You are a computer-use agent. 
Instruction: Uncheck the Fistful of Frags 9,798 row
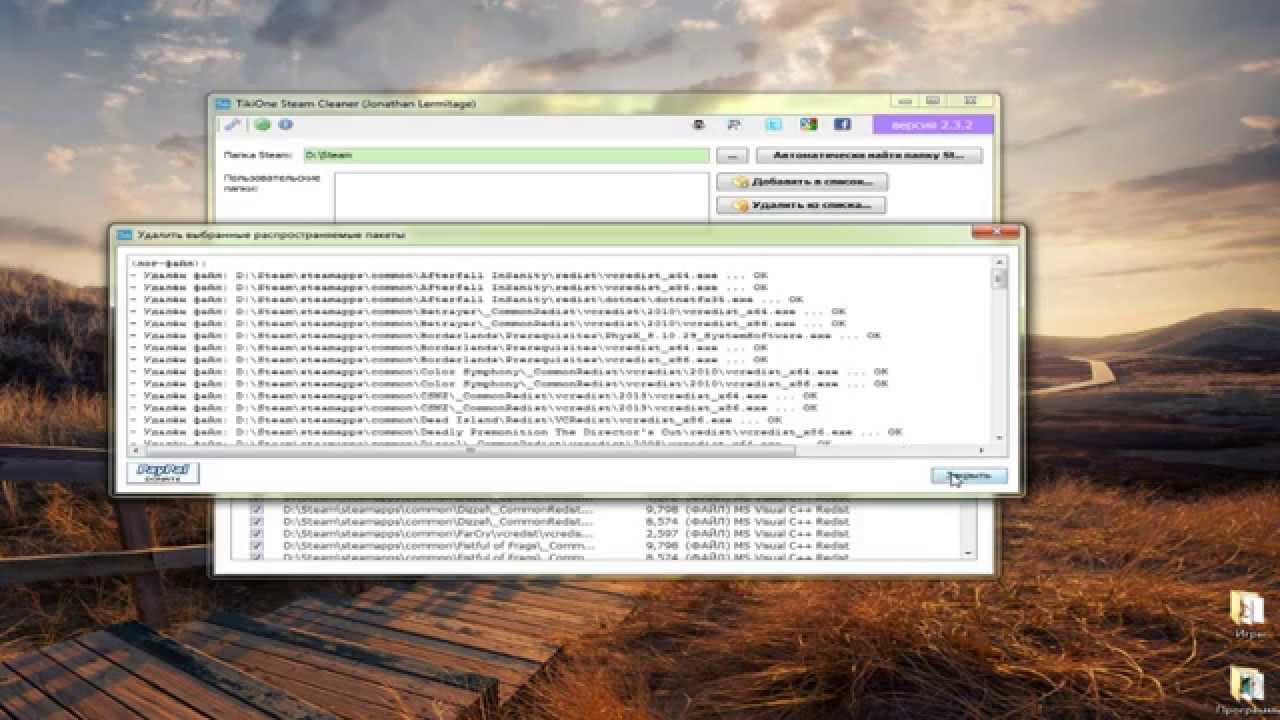pos(257,546)
